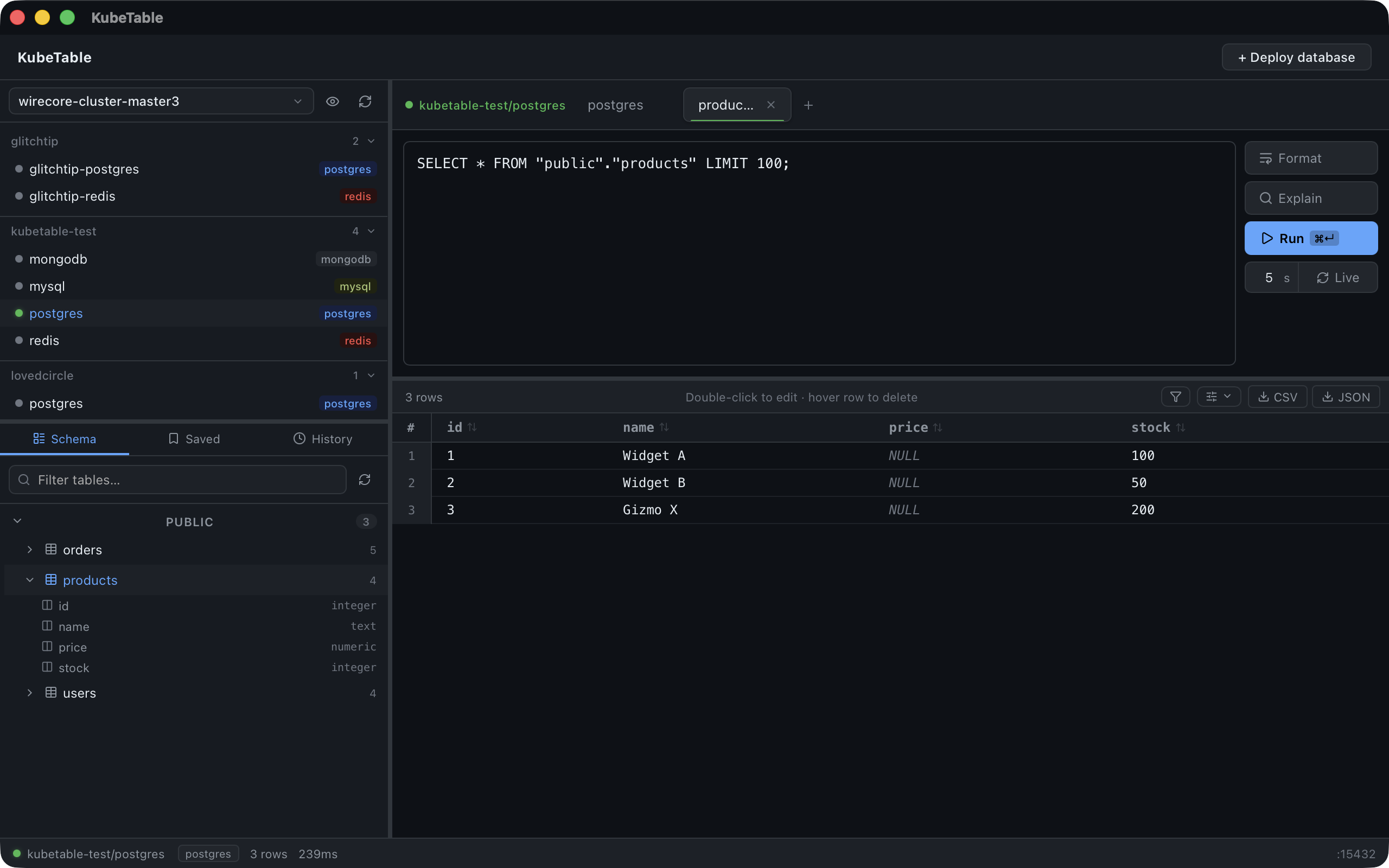Click the postgres badge in status bar
The image size is (1389, 868).
pos(208,854)
